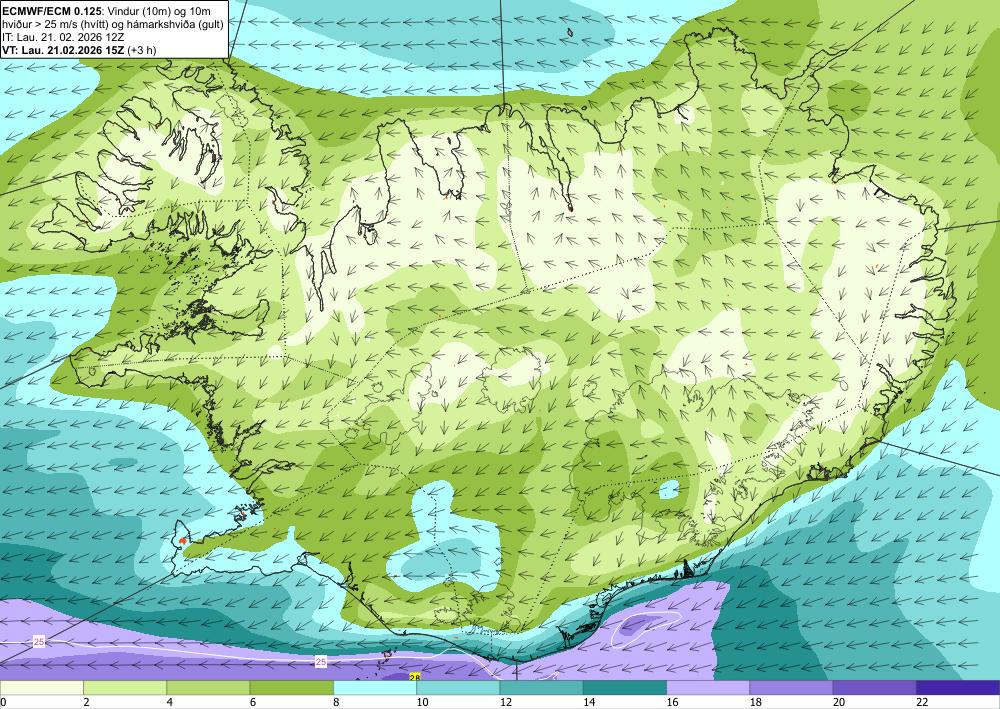Click the legend value "6"
Screen dimensions: 1000x709
pos(253,703)
